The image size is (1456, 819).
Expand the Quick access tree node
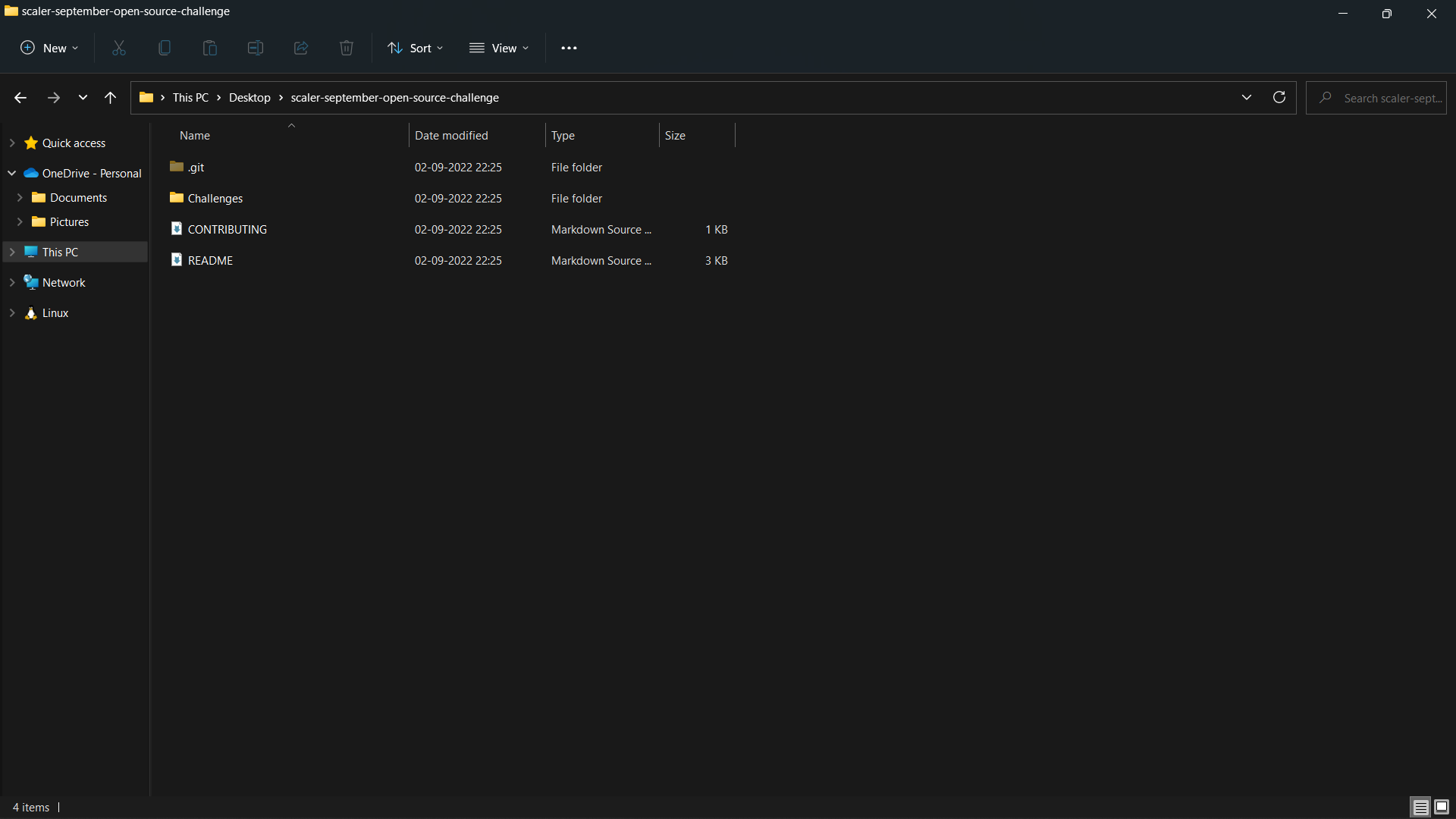[x=12, y=143]
